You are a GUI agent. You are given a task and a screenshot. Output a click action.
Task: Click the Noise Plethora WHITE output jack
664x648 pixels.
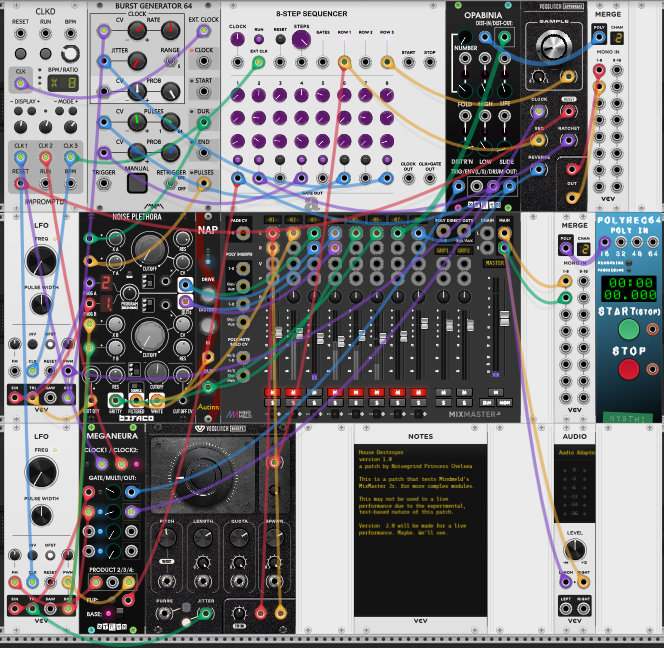point(156,400)
